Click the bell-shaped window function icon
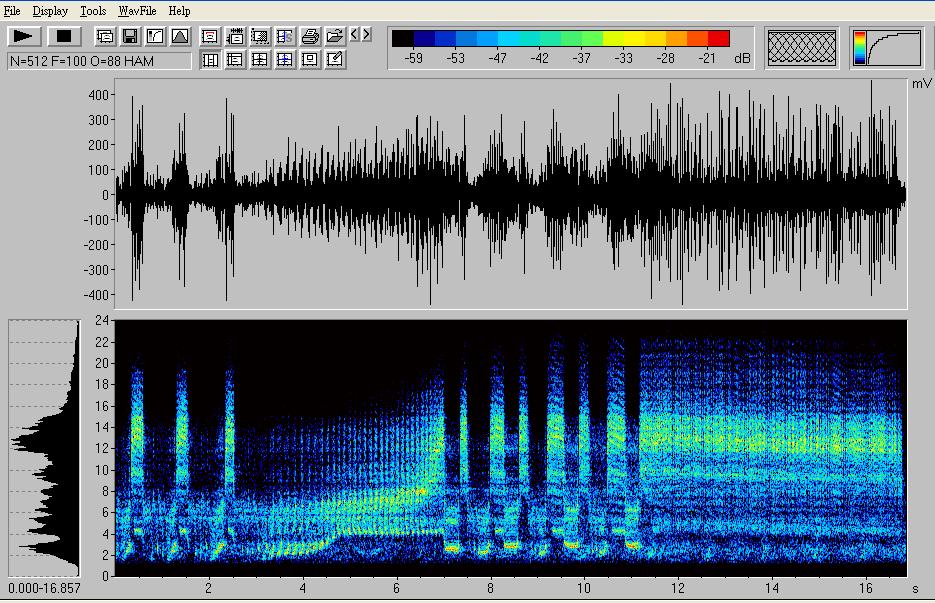This screenshot has width=935, height=603. pos(180,37)
